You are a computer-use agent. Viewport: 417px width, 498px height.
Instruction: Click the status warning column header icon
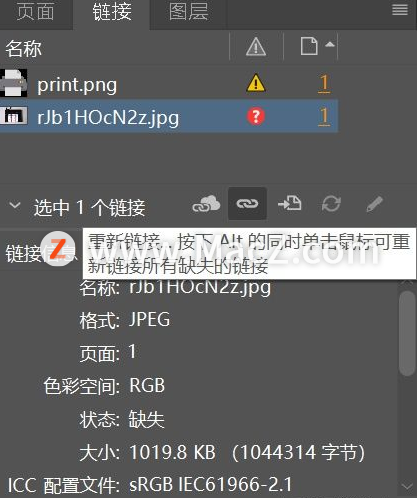[256, 46]
